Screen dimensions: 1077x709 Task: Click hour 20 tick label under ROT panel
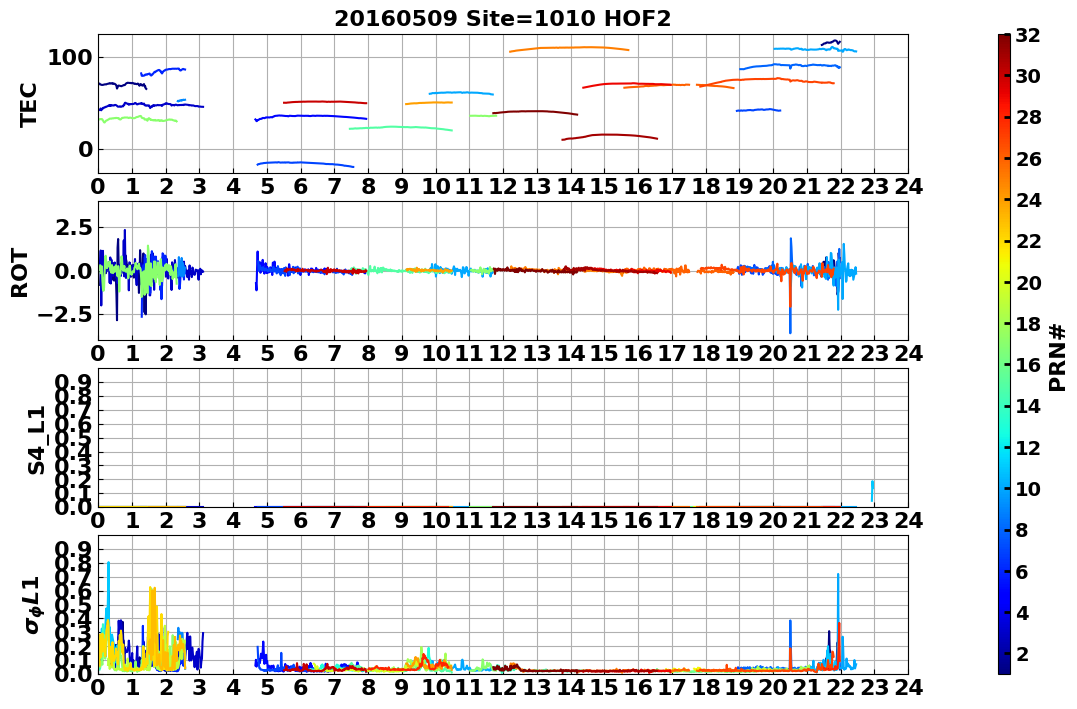[x=773, y=353]
